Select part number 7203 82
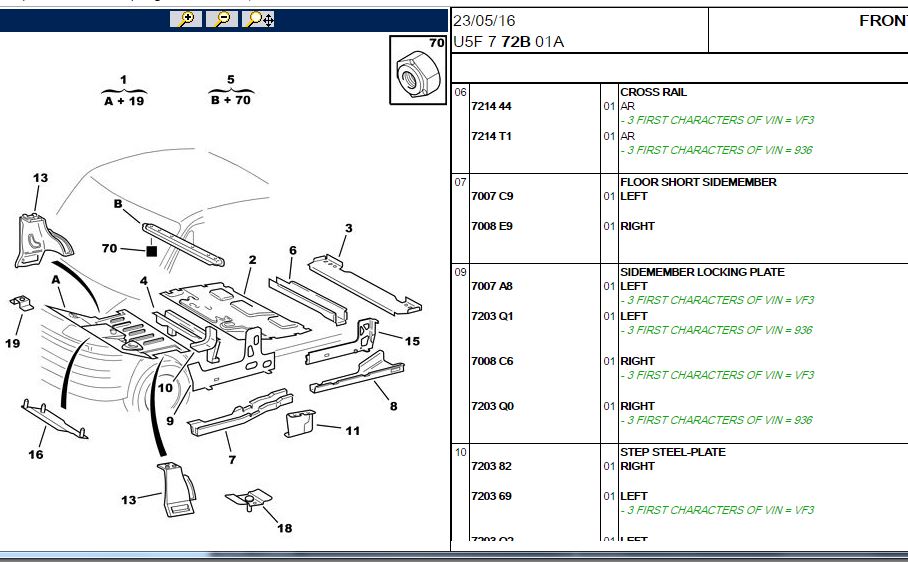The width and height of the screenshot is (908, 562). (492, 466)
